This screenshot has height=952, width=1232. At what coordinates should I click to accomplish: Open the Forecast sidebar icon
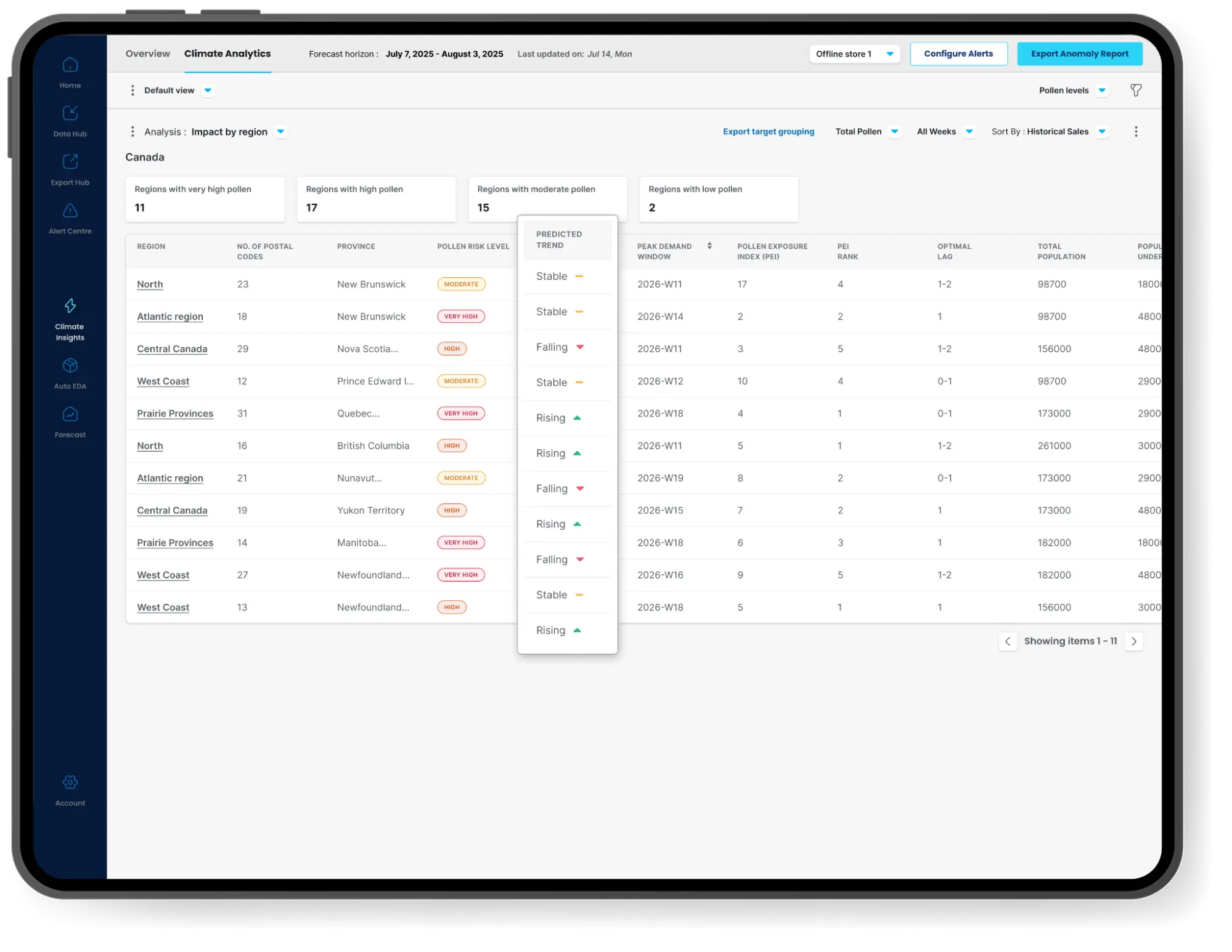coord(70,415)
